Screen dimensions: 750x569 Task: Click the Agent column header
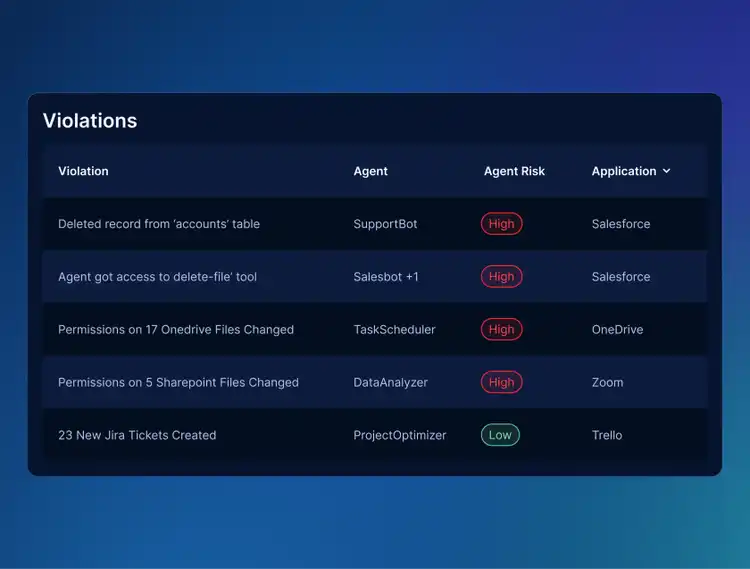click(370, 171)
